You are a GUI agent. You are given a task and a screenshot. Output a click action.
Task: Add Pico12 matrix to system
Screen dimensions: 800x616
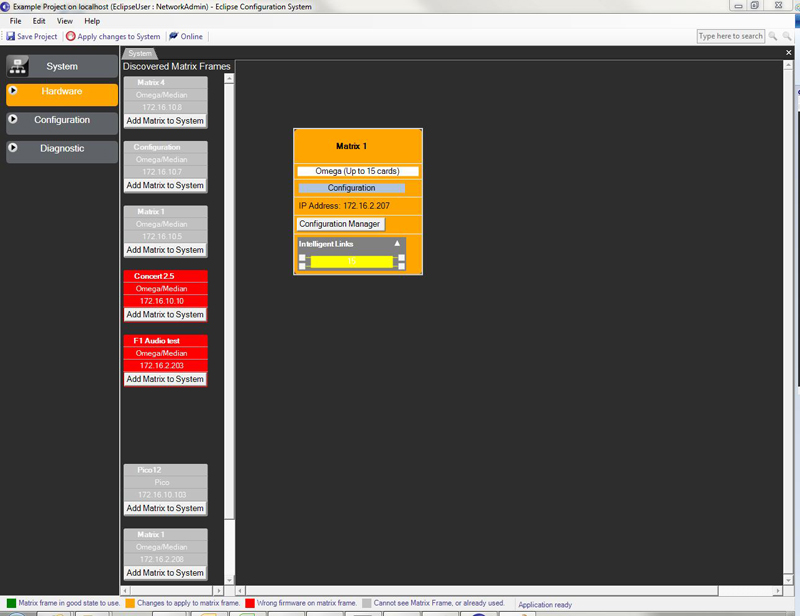(165, 508)
